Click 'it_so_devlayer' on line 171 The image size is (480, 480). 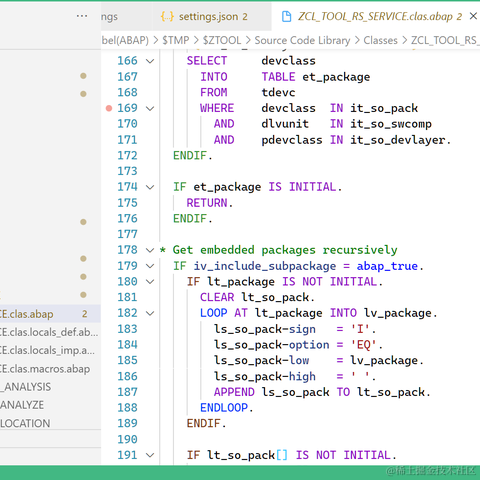click(397, 140)
